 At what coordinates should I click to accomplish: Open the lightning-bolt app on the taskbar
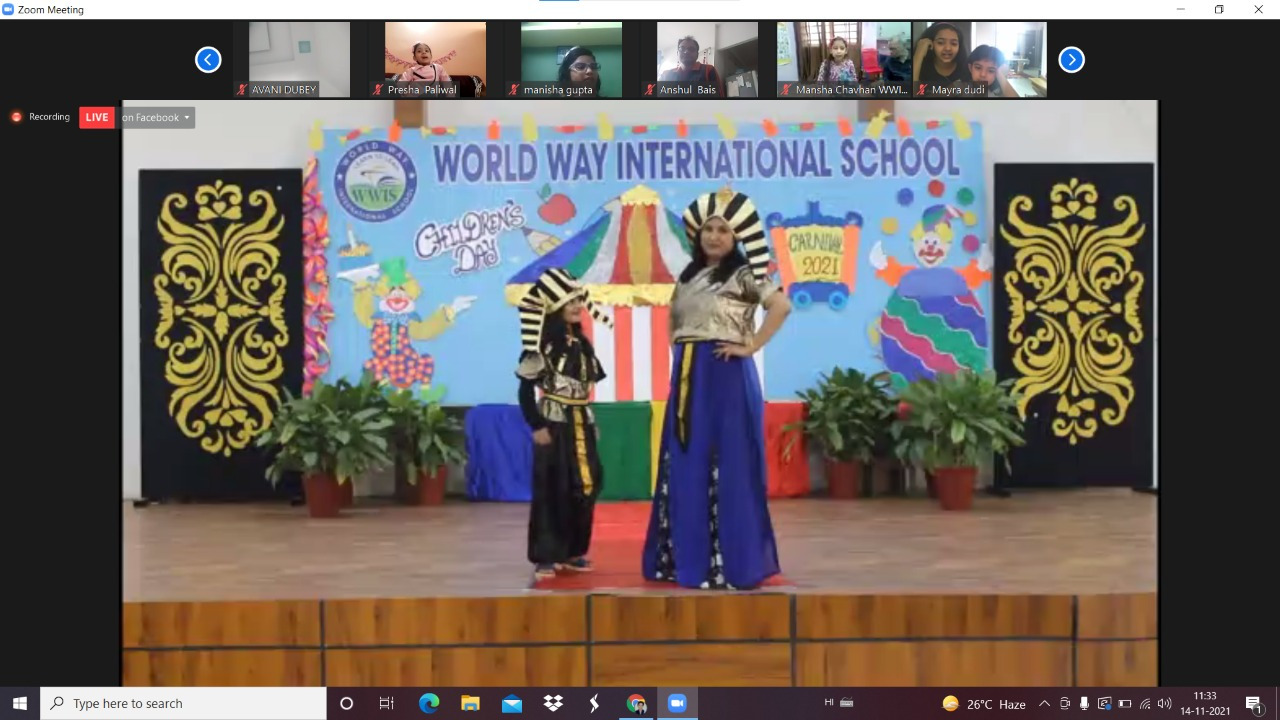coord(594,703)
